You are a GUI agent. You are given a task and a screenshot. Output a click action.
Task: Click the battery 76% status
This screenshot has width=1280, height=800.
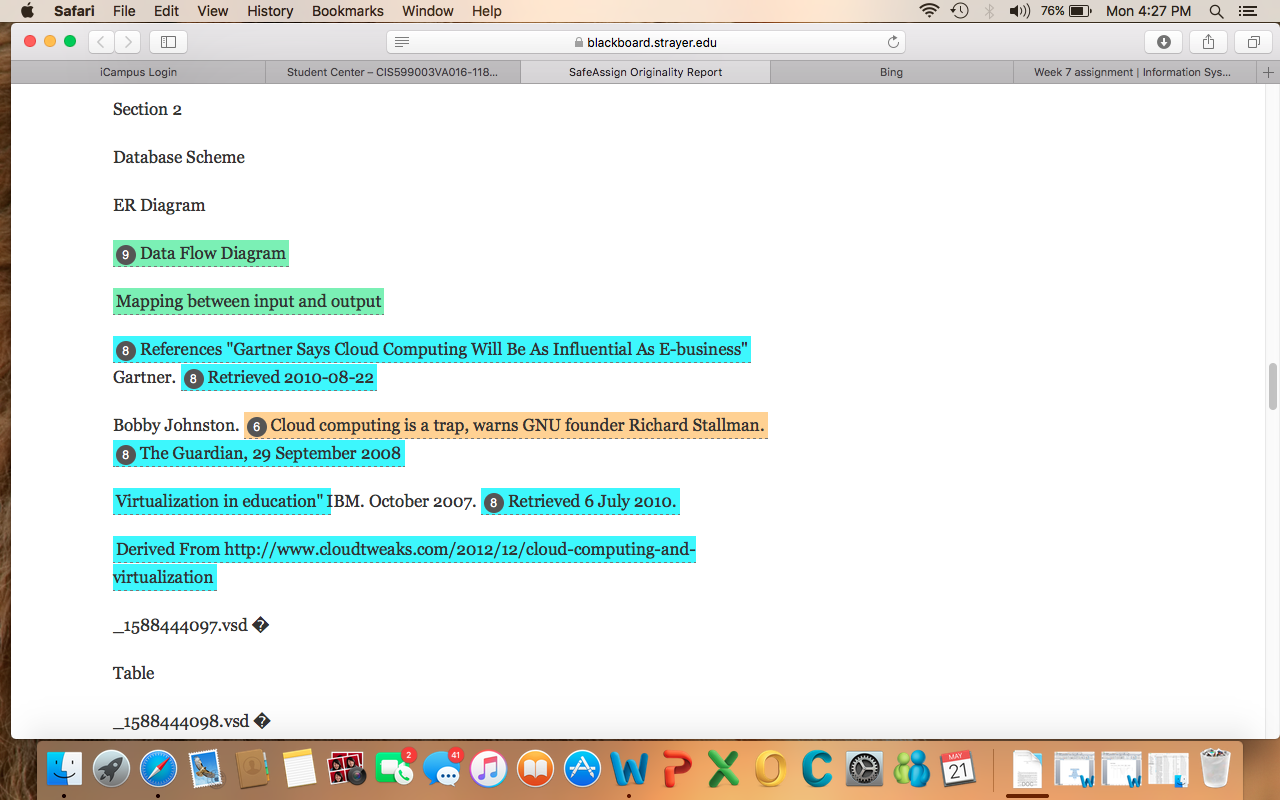[x=1066, y=11]
